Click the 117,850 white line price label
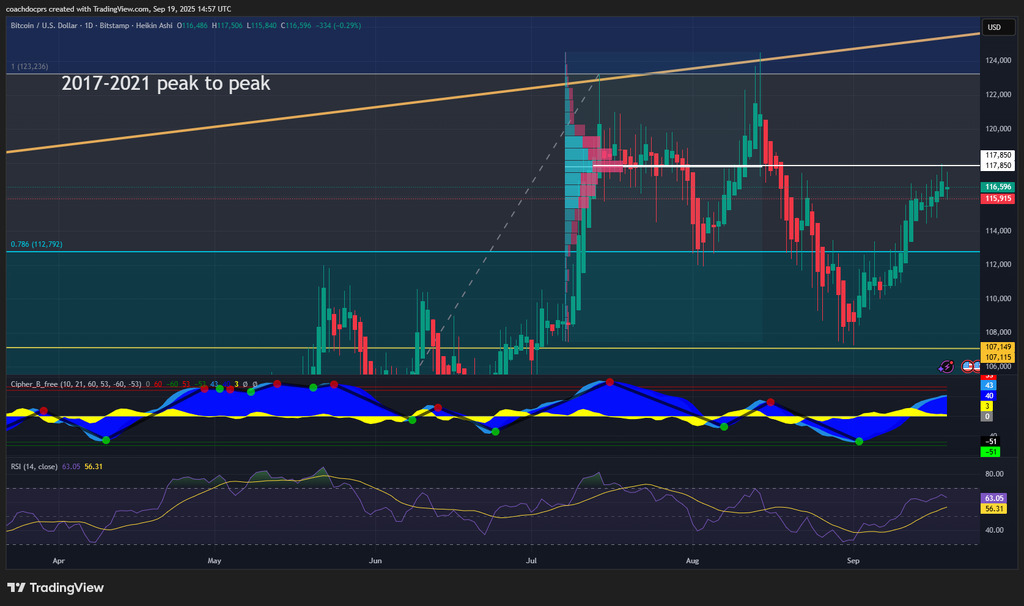Viewport: 1024px width, 606px height. coord(998,156)
